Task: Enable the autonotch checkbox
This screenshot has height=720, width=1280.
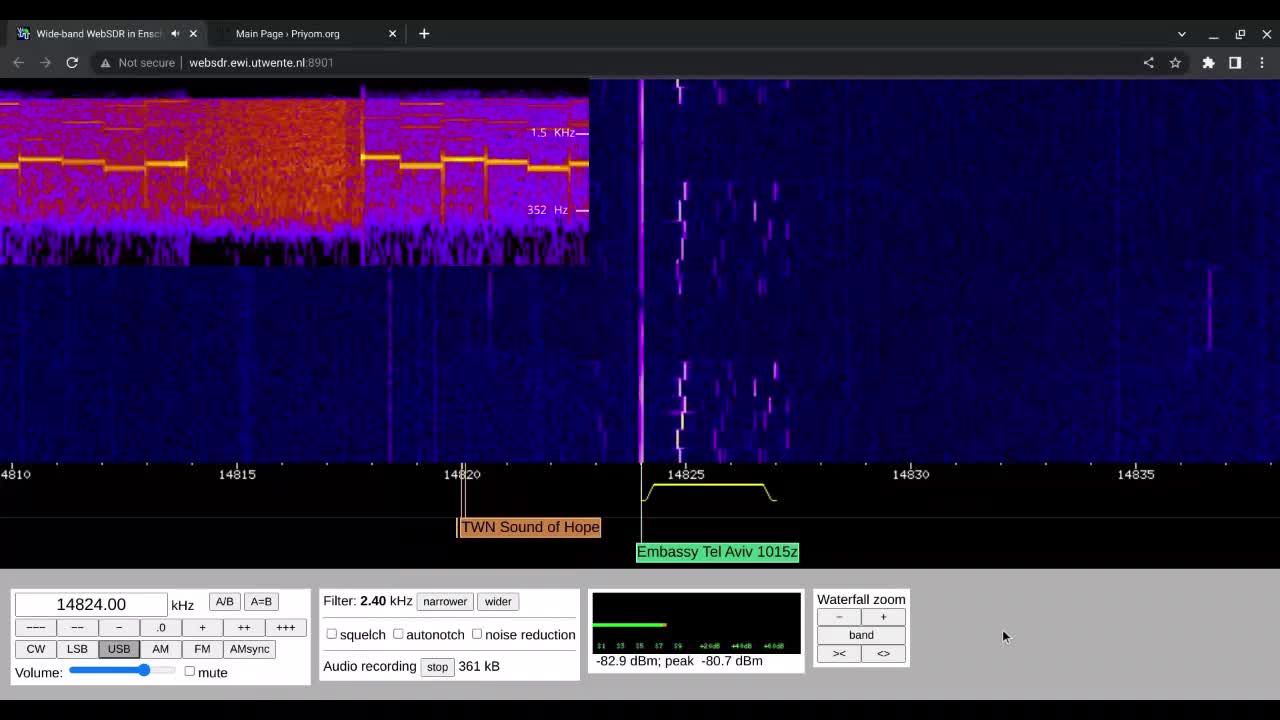Action: [398, 634]
